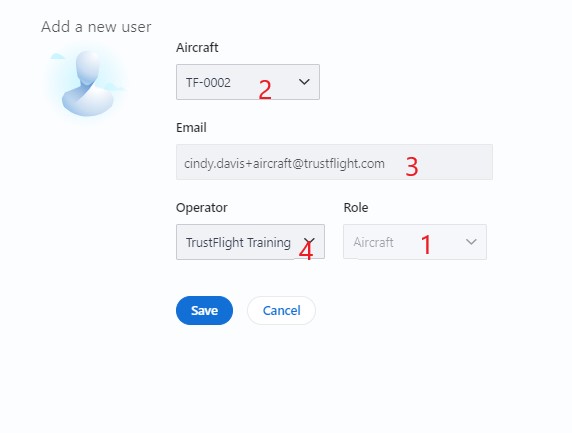Click the cindy.davis email address text
572x433 pixels.
[x=284, y=163]
